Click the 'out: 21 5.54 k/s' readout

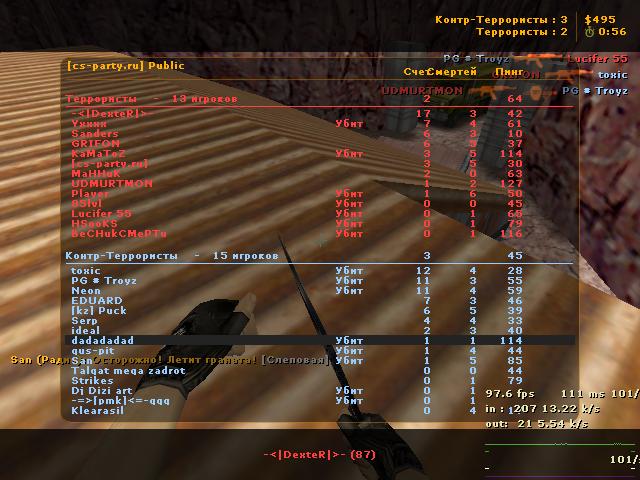click(537, 424)
